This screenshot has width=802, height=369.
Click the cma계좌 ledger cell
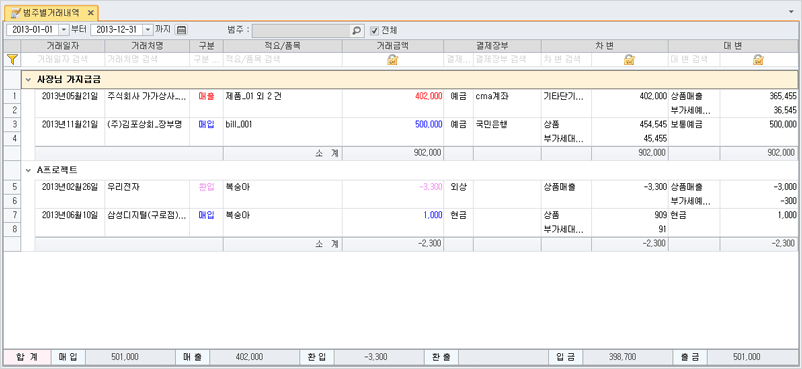(x=507, y=96)
